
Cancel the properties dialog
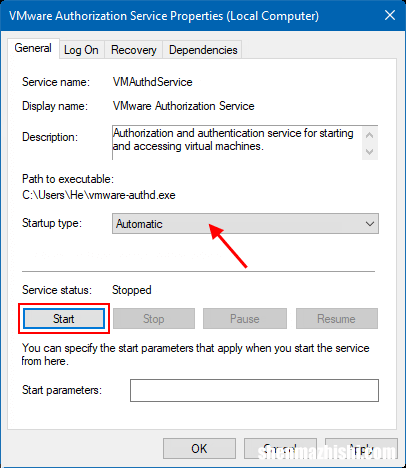[x=280, y=449]
